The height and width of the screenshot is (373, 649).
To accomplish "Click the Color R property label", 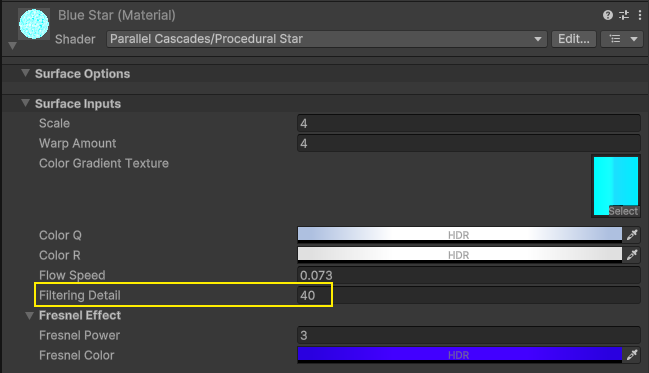I will [60, 255].
